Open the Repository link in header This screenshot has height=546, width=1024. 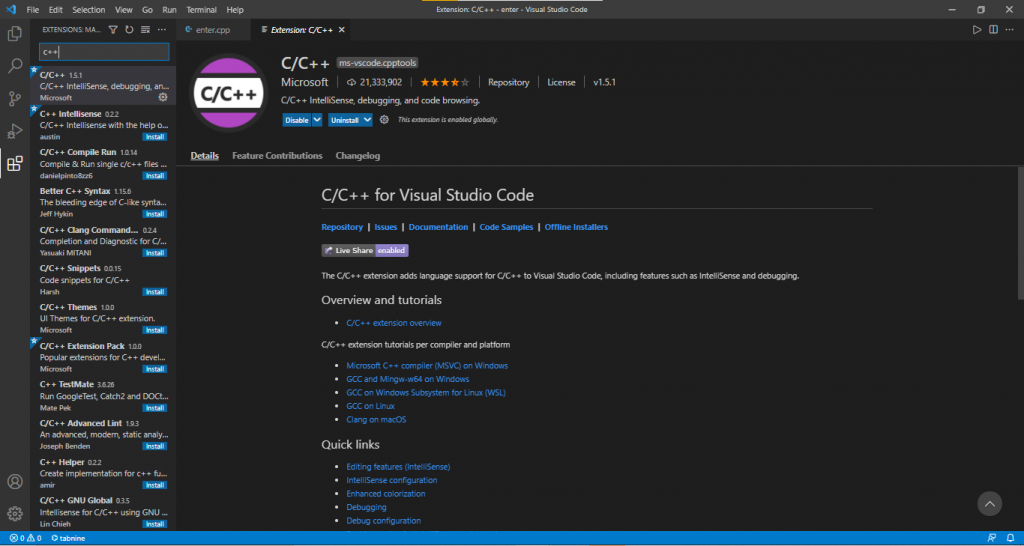[509, 82]
